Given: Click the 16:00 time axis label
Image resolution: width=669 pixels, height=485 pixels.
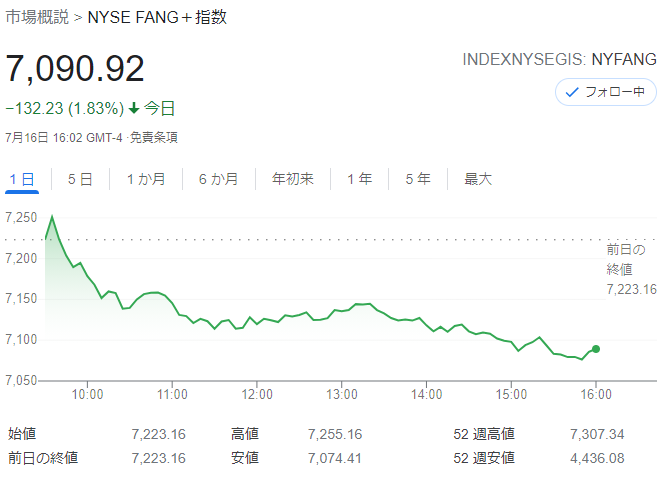Looking at the screenshot, I should click(596, 394).
